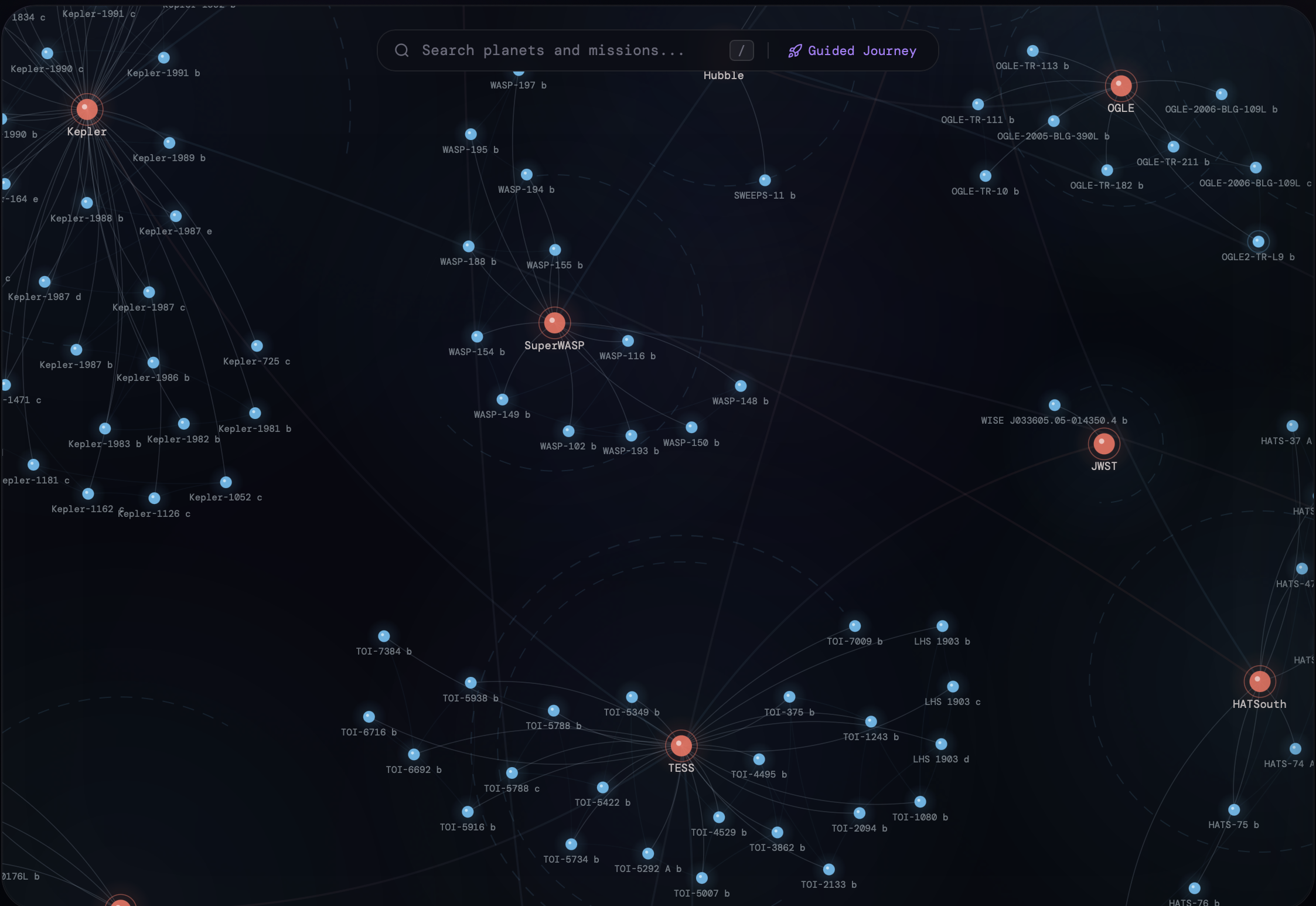Select planet node WASP-148 b
The image size is (1316, 906).
coord(741,386)
